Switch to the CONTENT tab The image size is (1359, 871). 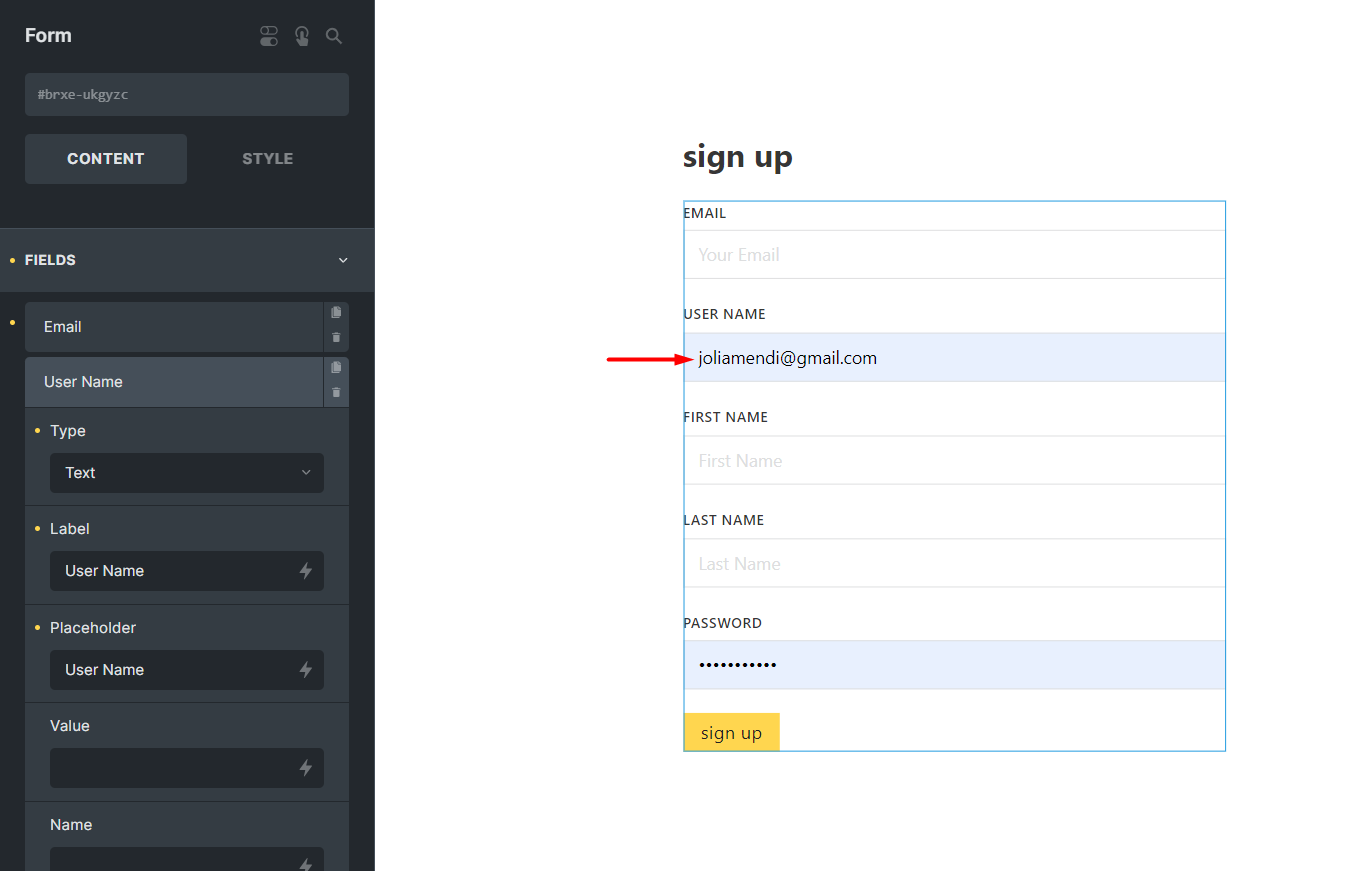(106, 159)
